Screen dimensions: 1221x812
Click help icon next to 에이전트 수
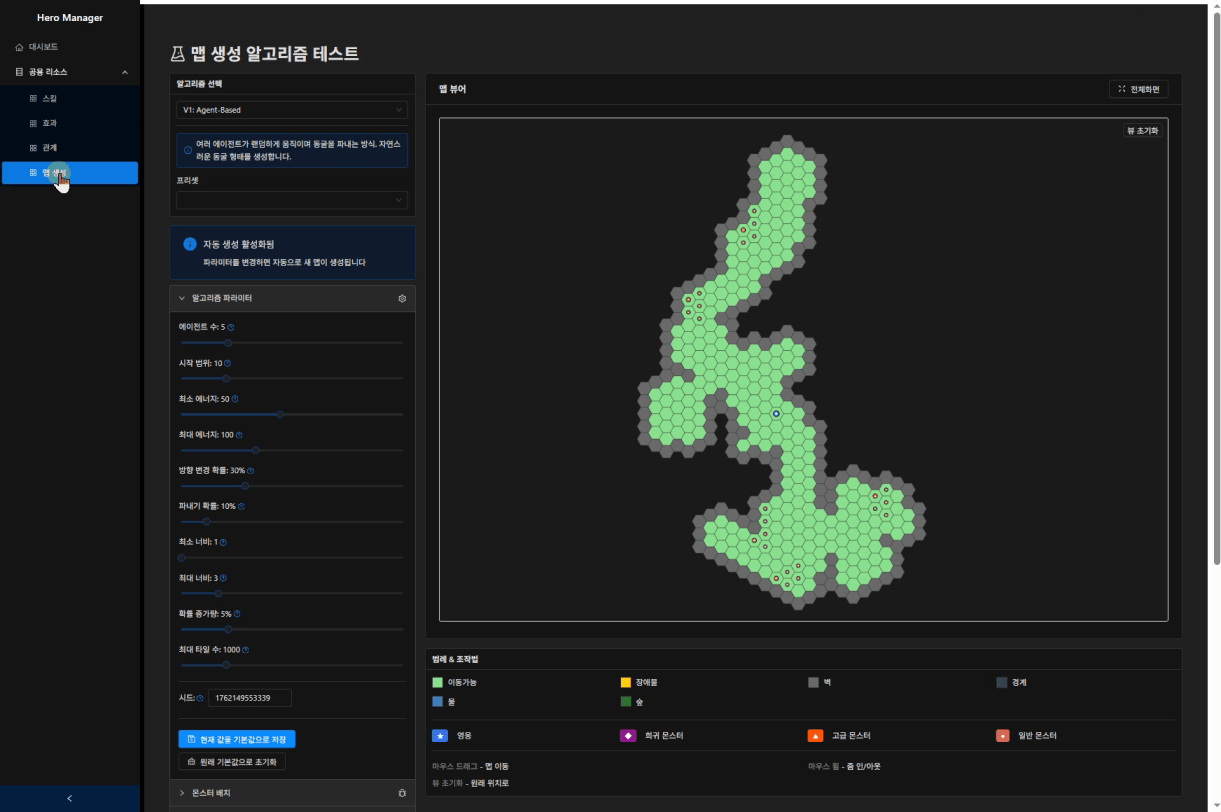(231, 327)
